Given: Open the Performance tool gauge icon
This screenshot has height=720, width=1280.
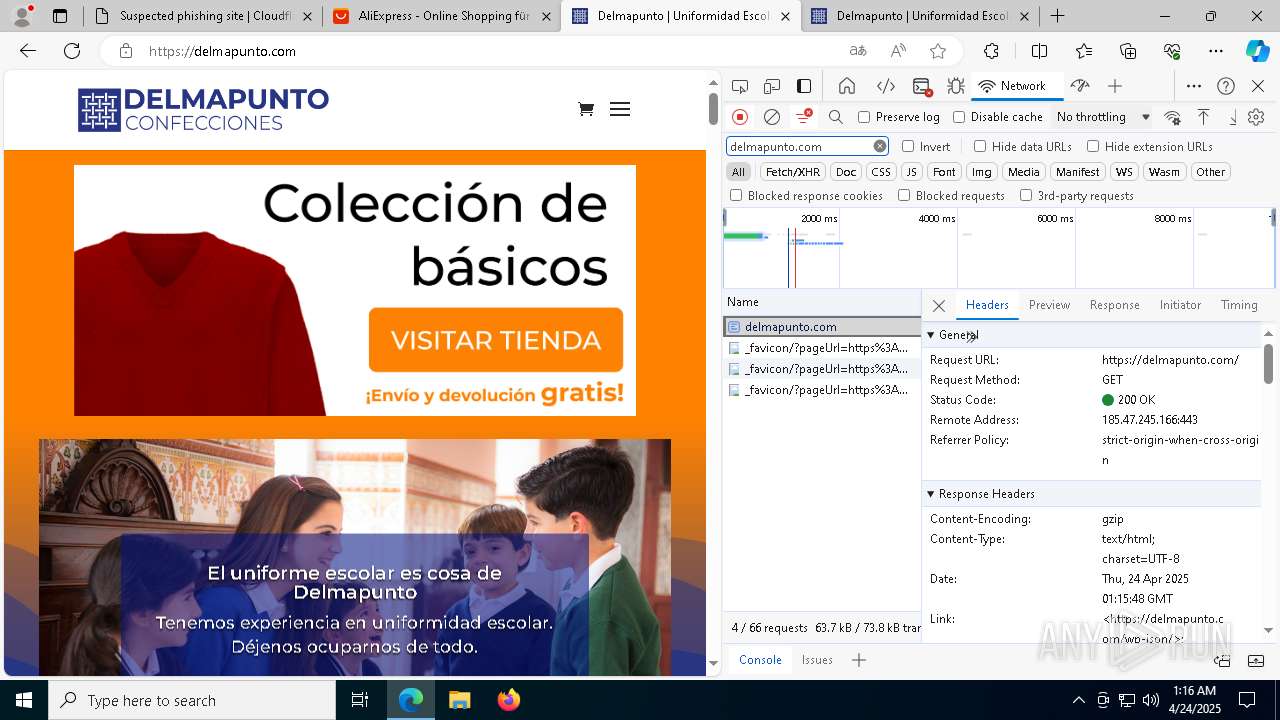Looking at the screenshot, I should click(1079, 86).
